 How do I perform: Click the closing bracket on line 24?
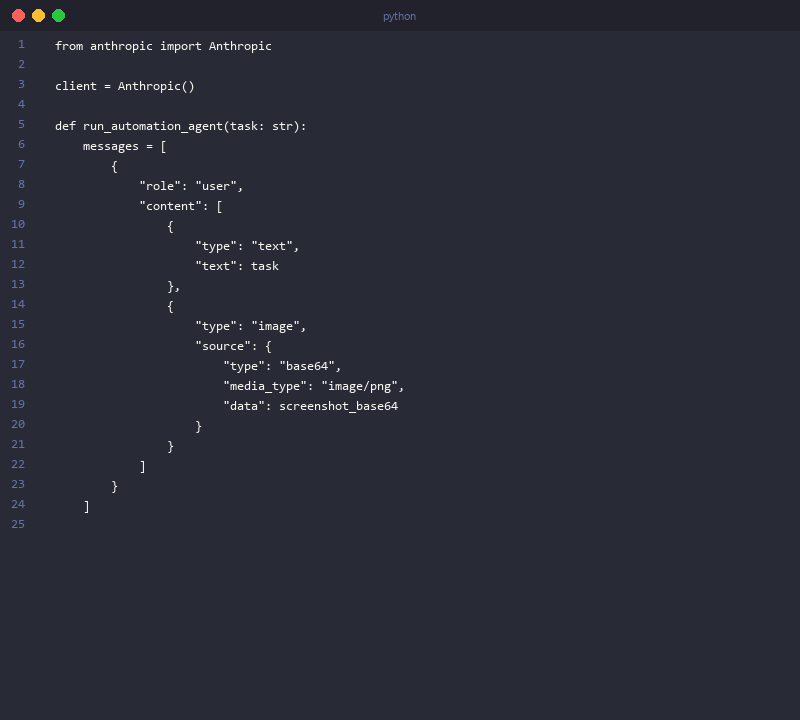(x=87, y=506)
